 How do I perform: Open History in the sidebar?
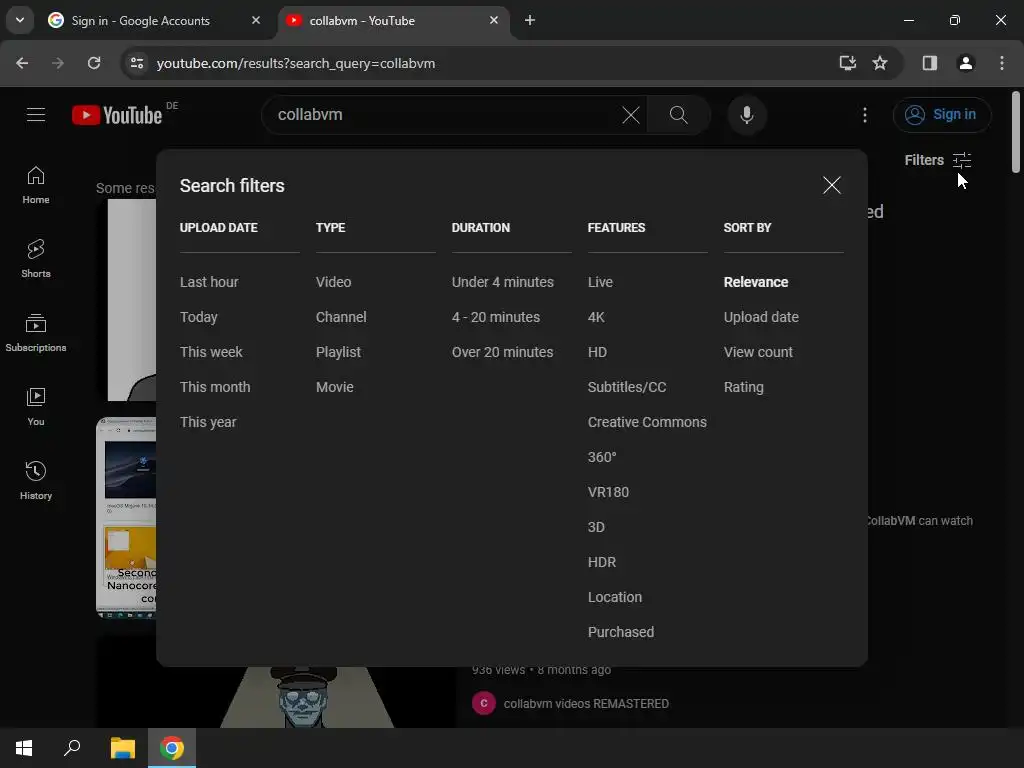click(36, 481)
